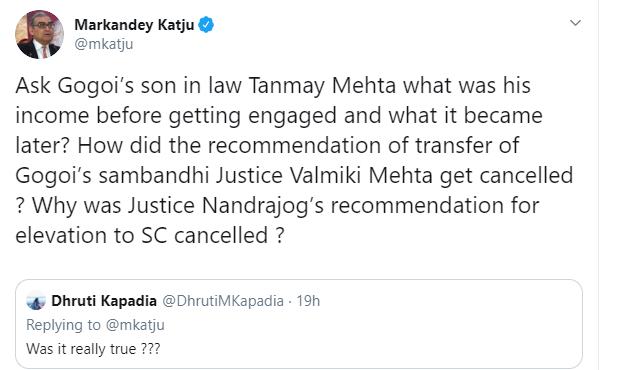Open the @DhrutiMKapadia handle
618x370 pixels.
pyautogui.click(x=223, y=301)
